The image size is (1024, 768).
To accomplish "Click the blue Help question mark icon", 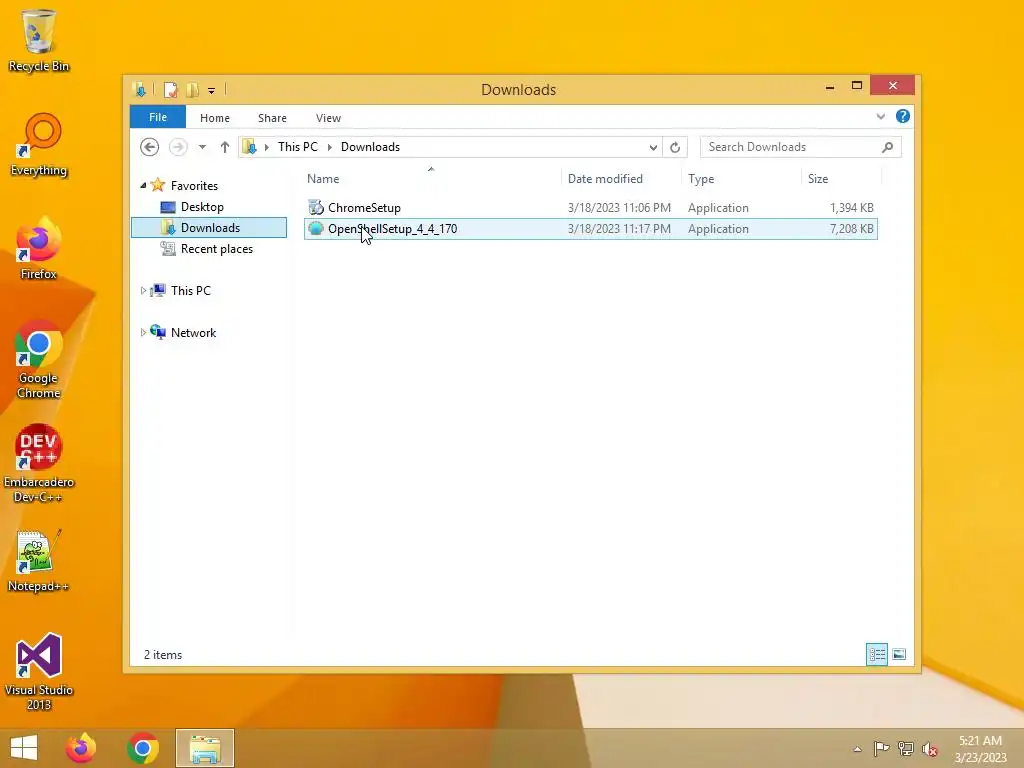I will pyautogui.click(x=903, y=116).
